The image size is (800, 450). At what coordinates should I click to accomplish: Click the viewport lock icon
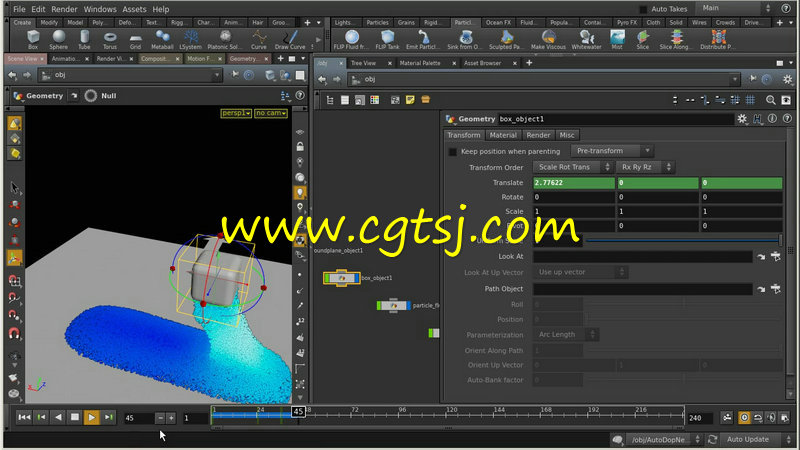pyautogui.click(x=300, y=146)
